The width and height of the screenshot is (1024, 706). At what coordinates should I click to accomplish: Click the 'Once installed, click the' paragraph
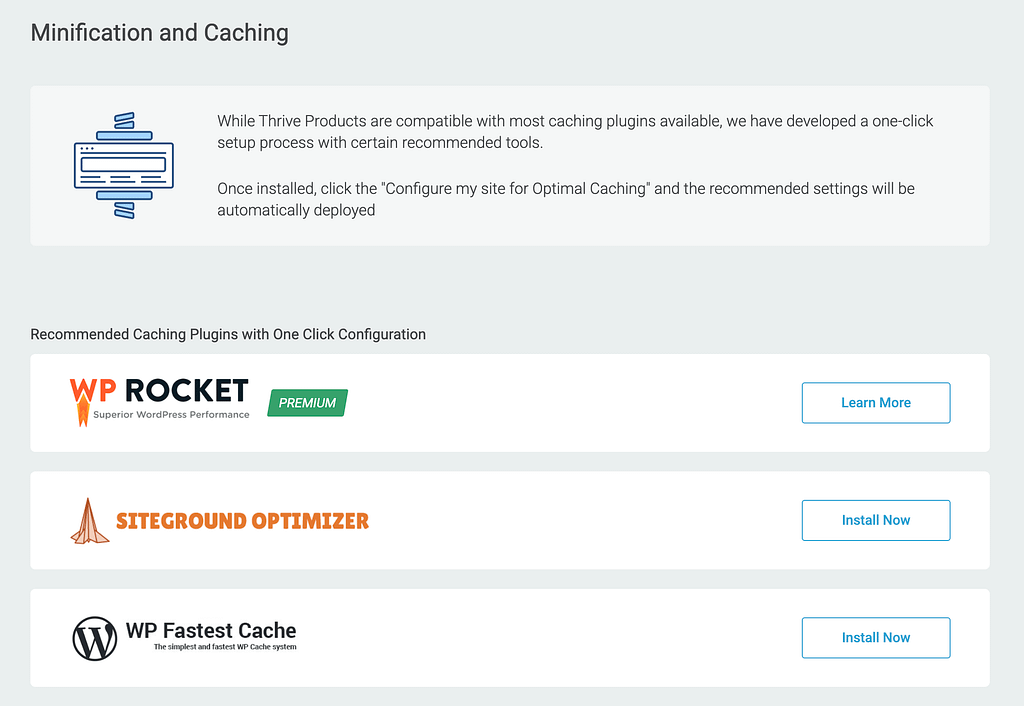coord(566,199)
